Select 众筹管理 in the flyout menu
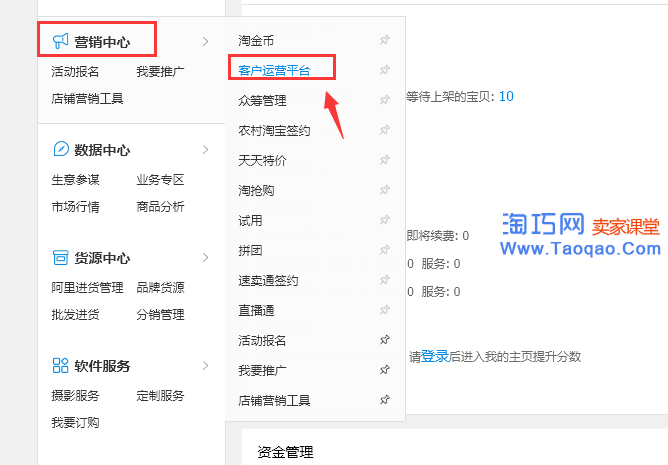The image size is (668, 465). [262, 101]
